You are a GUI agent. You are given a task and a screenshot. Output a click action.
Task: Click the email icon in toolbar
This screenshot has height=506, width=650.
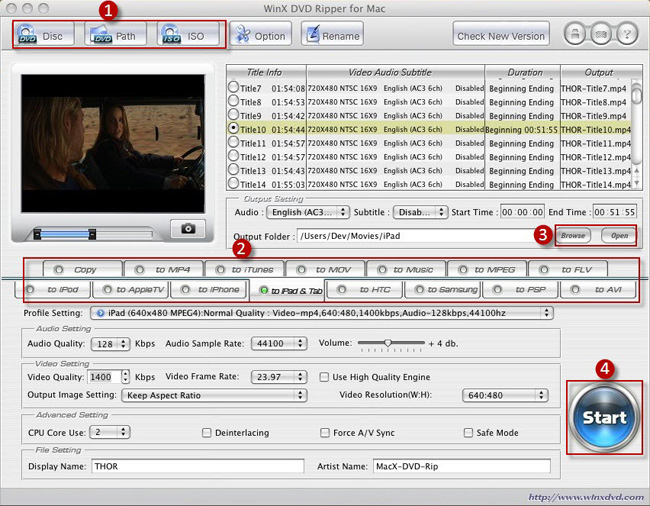601,34
